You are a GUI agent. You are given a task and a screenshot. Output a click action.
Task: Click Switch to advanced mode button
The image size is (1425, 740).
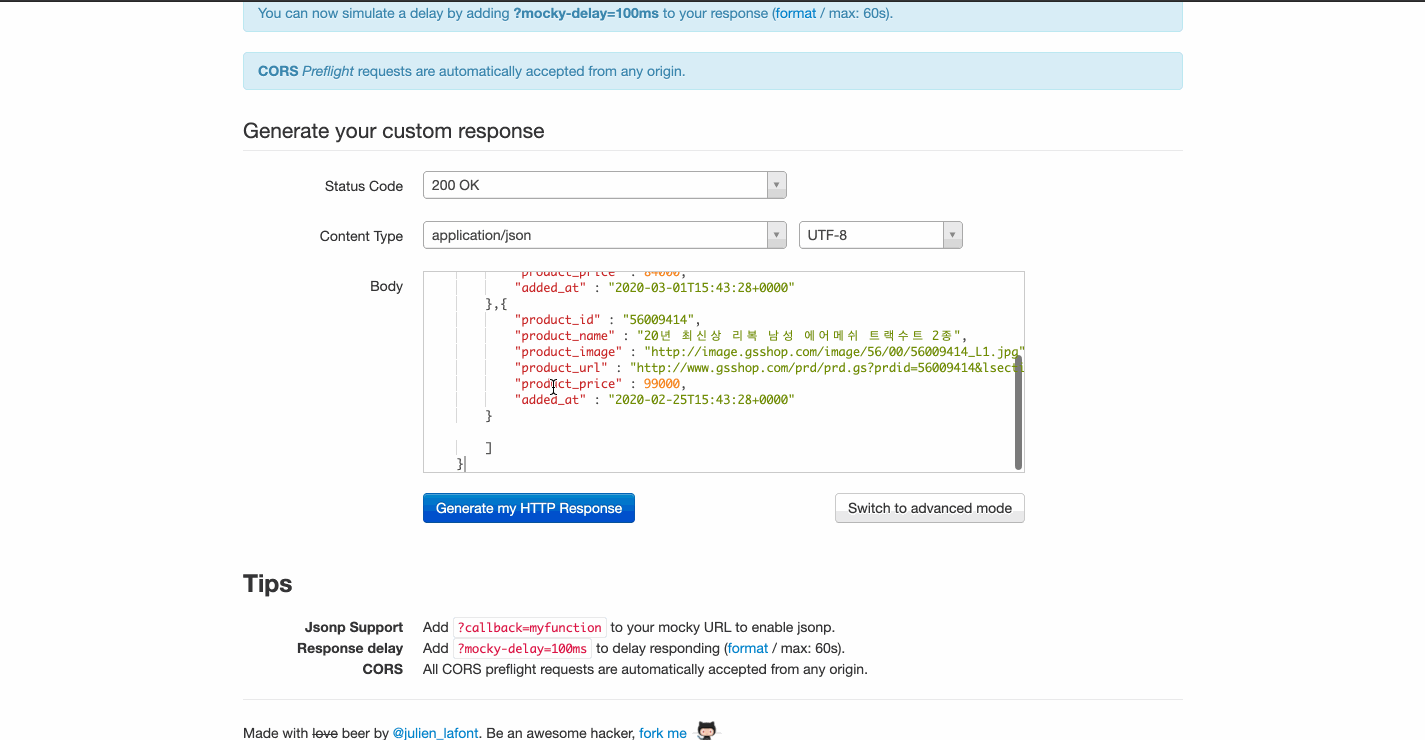(x=930, y=508)
